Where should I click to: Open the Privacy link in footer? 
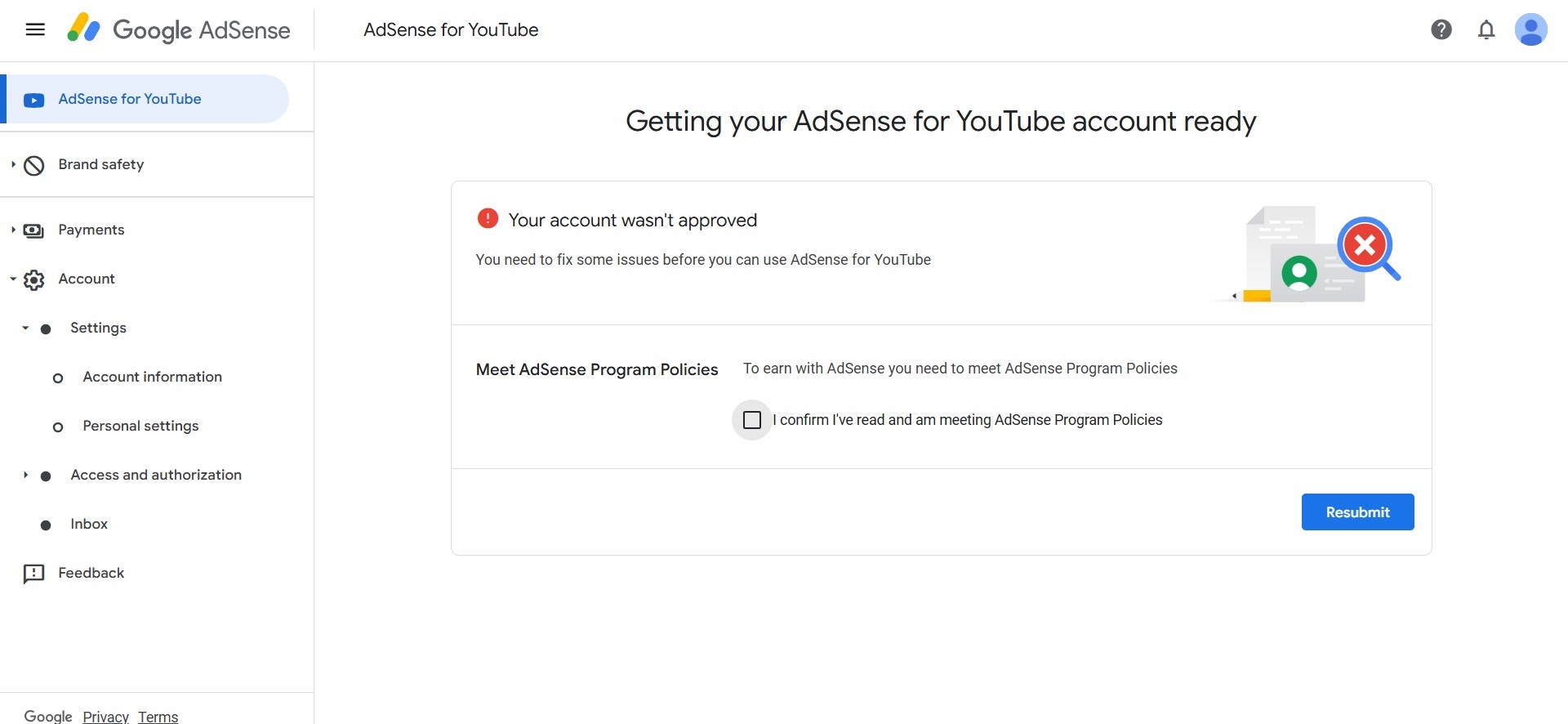pyautogui.click(x=105, y=717)
